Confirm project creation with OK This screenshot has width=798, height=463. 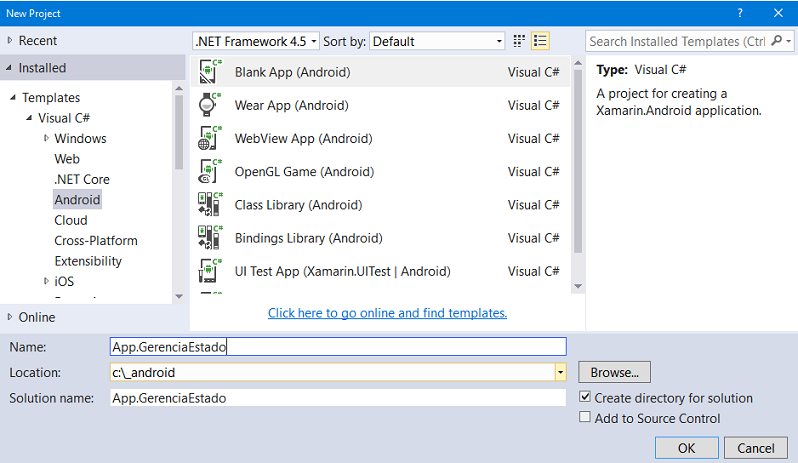687,448
